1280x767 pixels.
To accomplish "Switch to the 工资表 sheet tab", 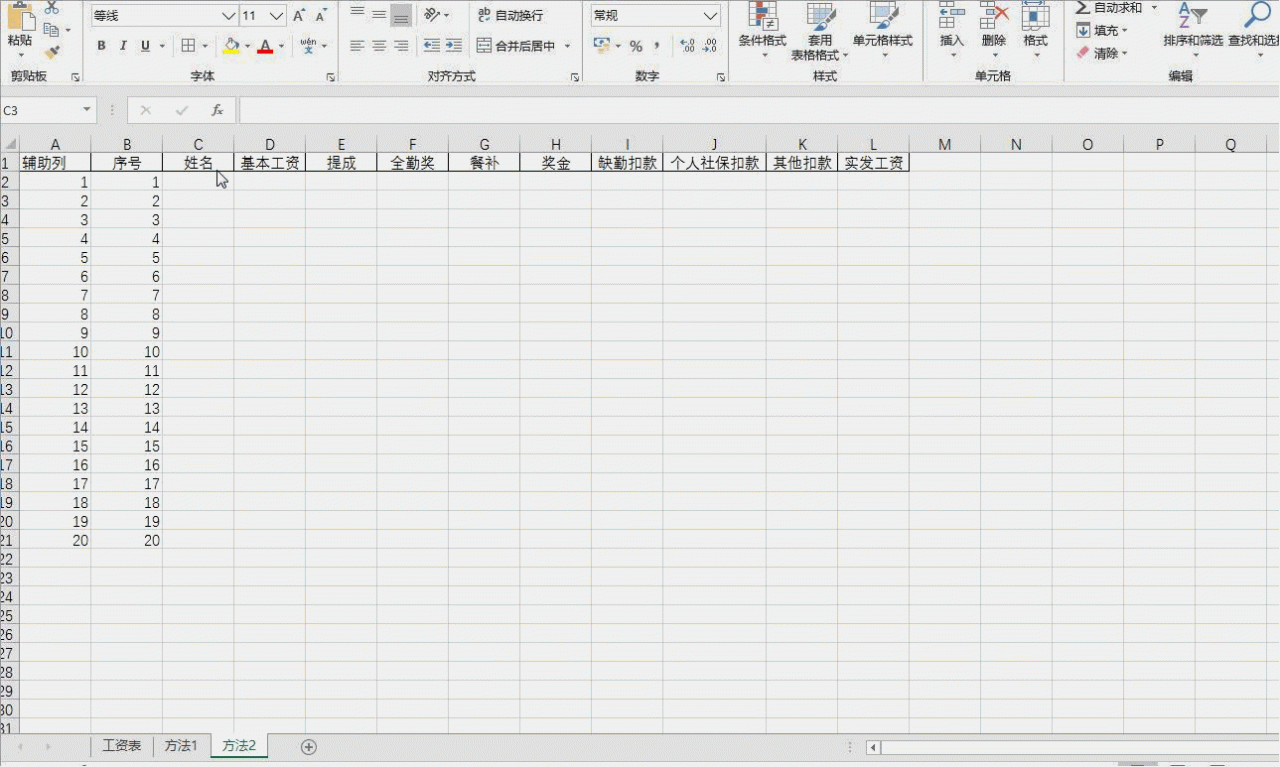I will coord(122,746).
